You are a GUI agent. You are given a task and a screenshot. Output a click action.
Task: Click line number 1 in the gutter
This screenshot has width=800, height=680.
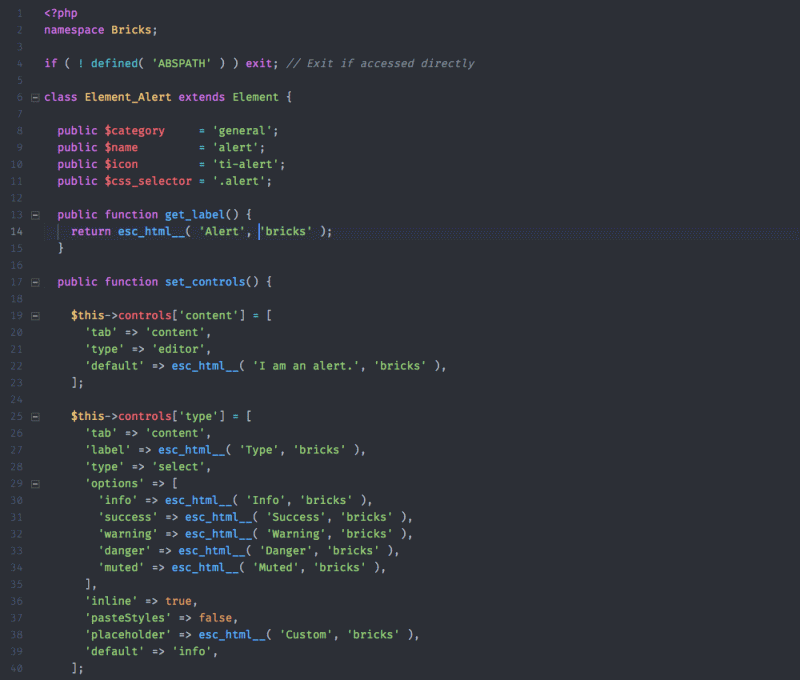coord(22,13)
